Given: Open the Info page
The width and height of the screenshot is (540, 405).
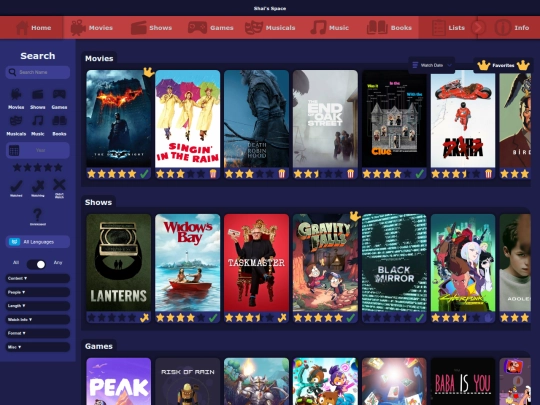Looking at the screenshot, I should pyautogui.click(x=512, y=28).
